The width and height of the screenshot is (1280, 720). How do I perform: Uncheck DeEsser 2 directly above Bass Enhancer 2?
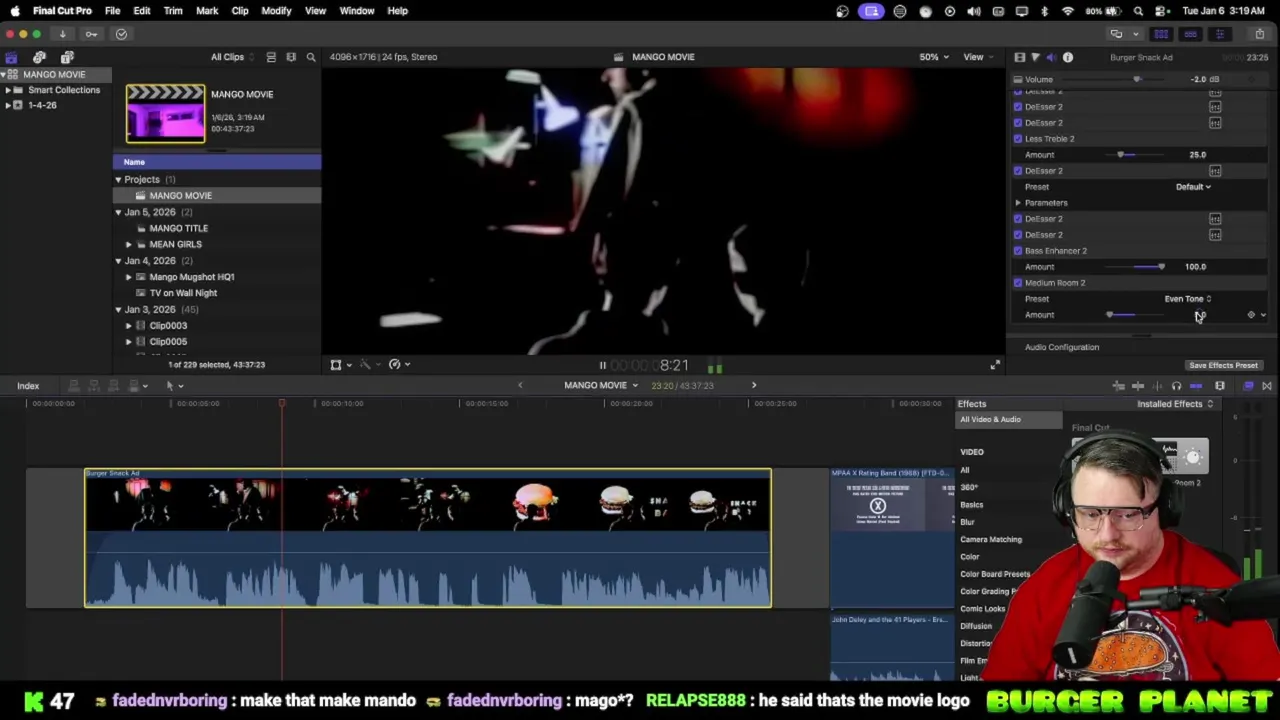[x=1018, y=235]
